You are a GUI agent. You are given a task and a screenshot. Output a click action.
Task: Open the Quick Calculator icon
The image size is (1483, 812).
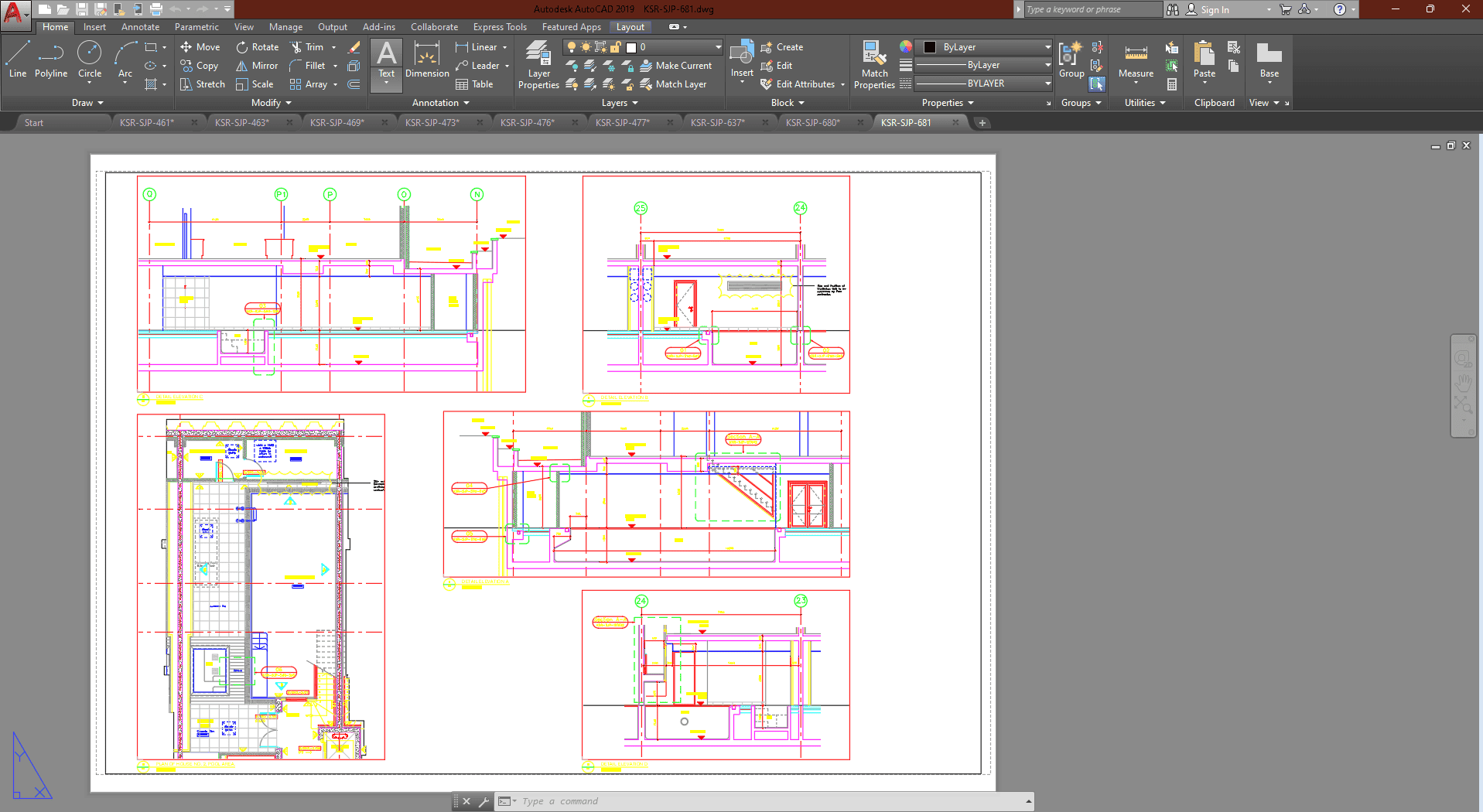1172,84
